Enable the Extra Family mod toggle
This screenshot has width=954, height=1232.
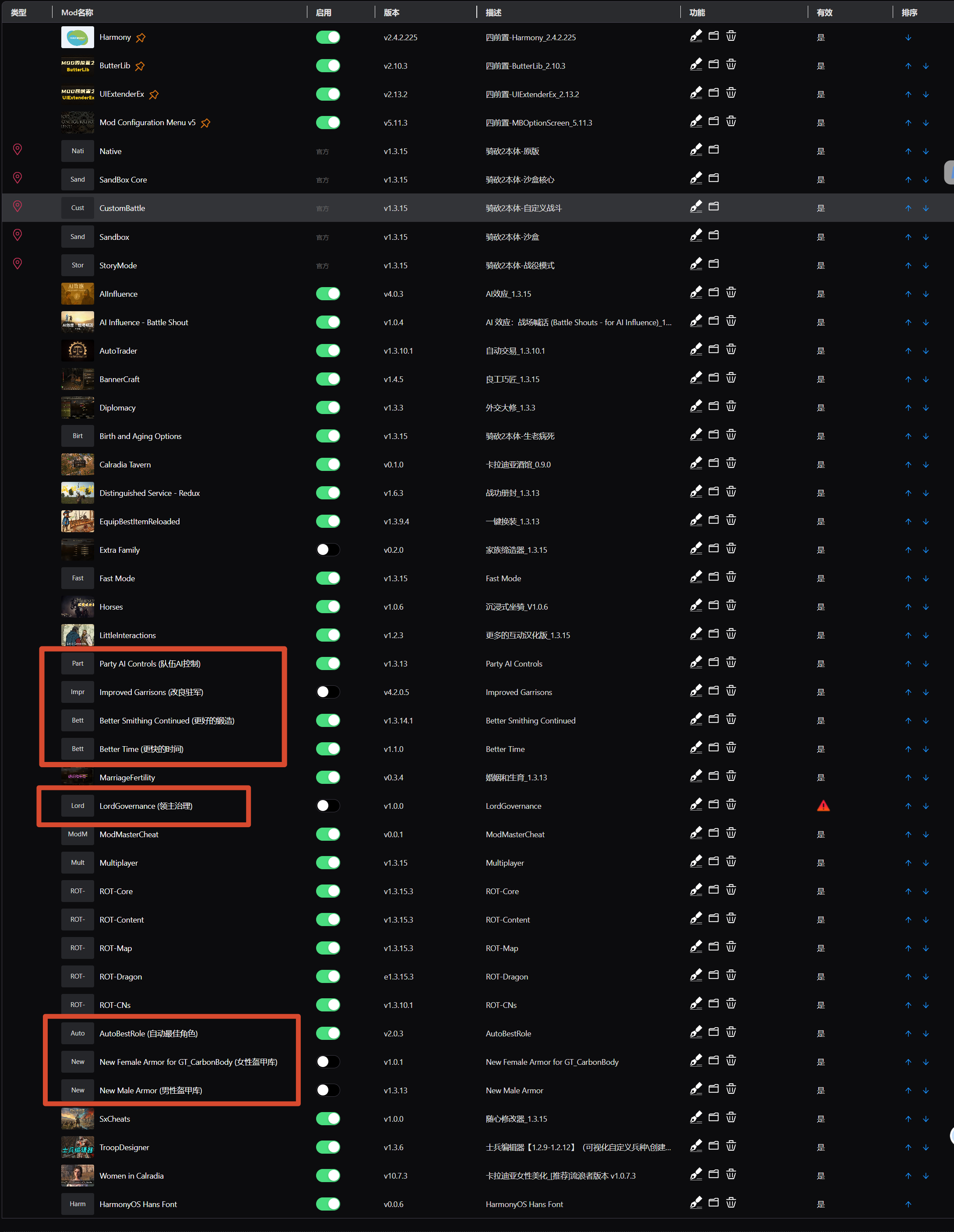click(328, 549)
